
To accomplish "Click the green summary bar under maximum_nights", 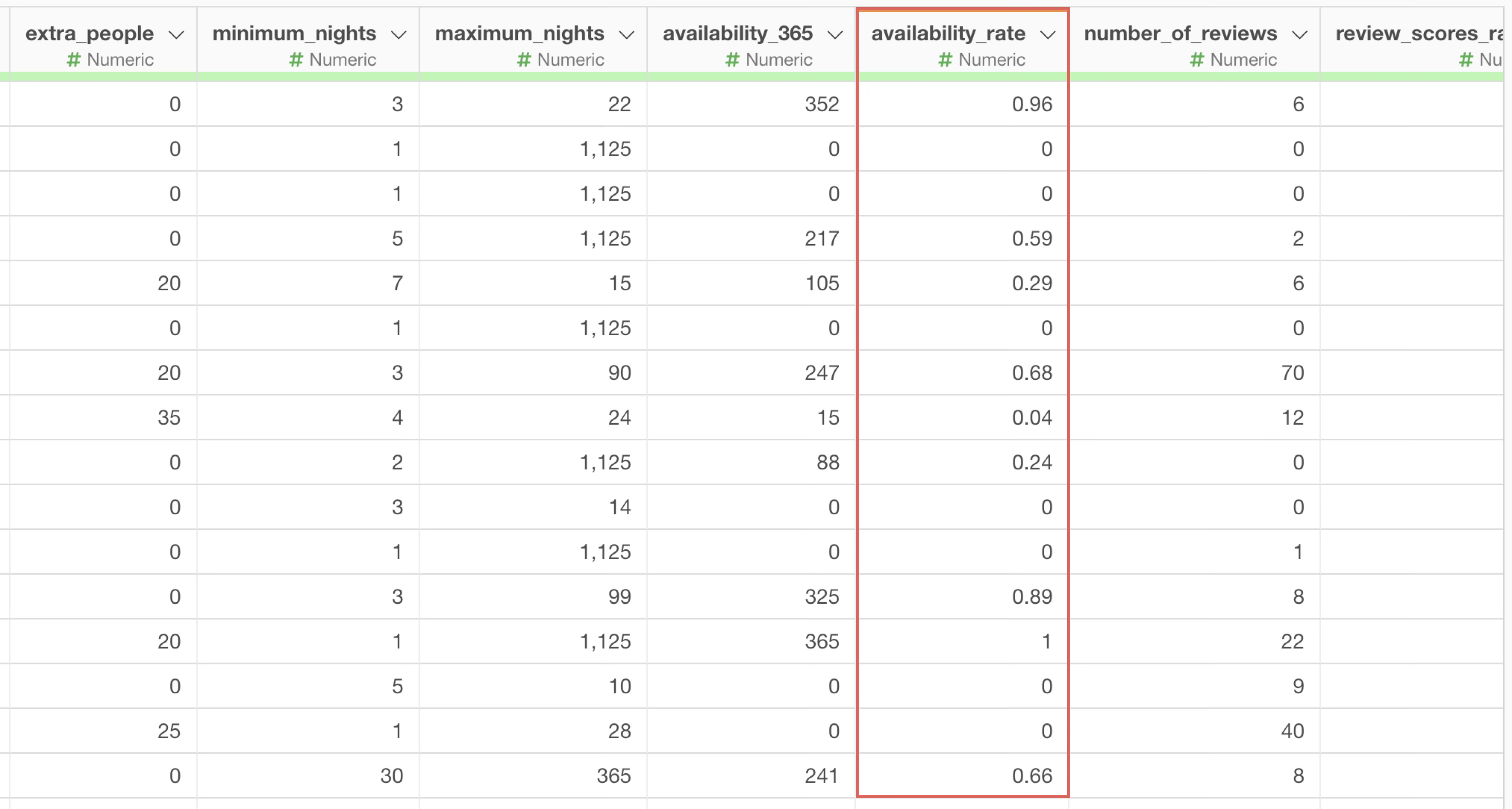I will click(533, 76).
